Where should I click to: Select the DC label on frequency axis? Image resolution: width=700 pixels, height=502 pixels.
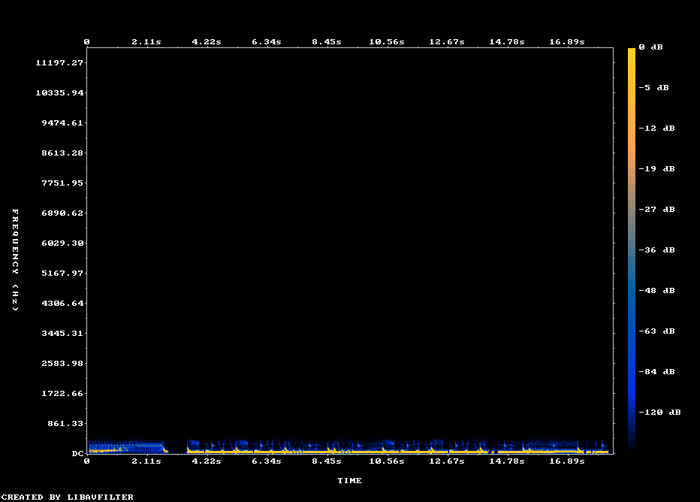77,453
